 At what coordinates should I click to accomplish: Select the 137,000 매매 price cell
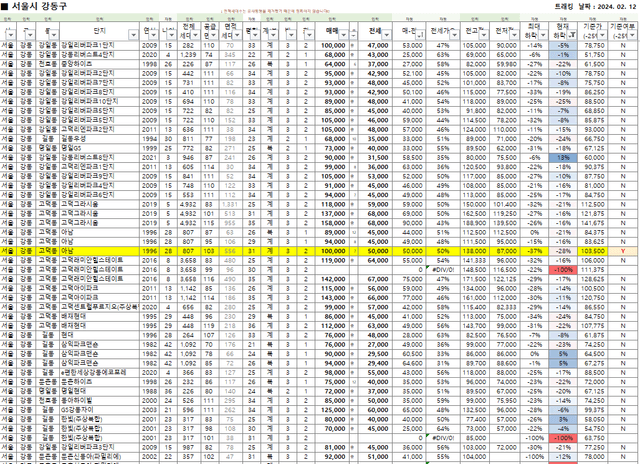click(x=332, y=214)
